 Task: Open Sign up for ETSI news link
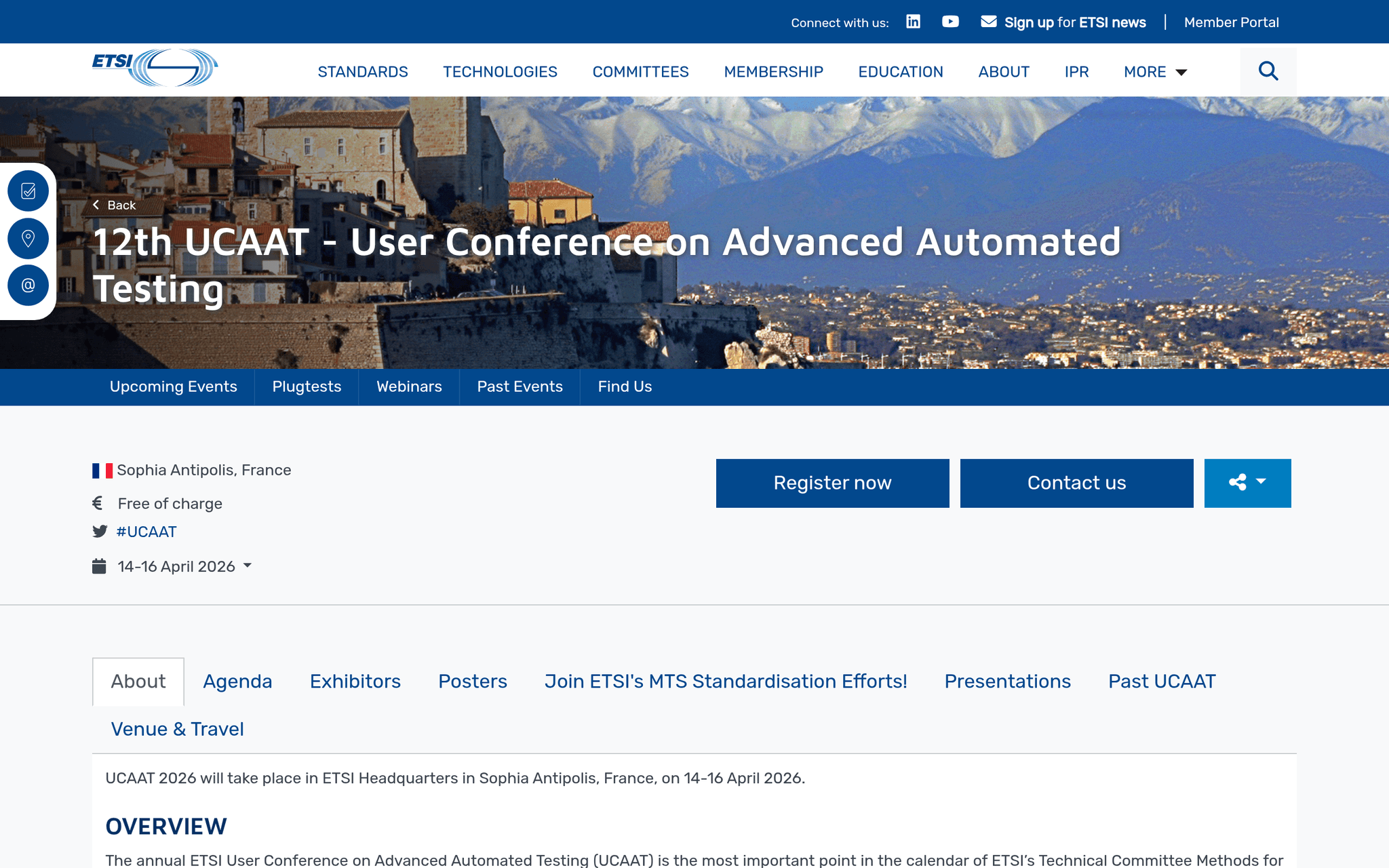tap(1075, 22)
